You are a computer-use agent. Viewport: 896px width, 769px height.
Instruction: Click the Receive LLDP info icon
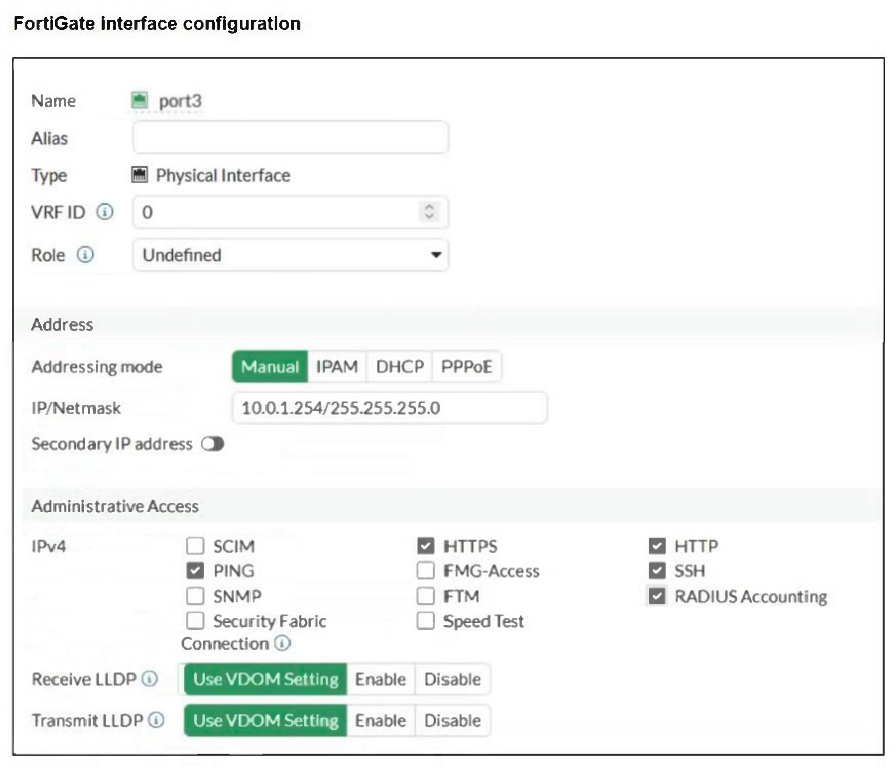click(149, 679)
